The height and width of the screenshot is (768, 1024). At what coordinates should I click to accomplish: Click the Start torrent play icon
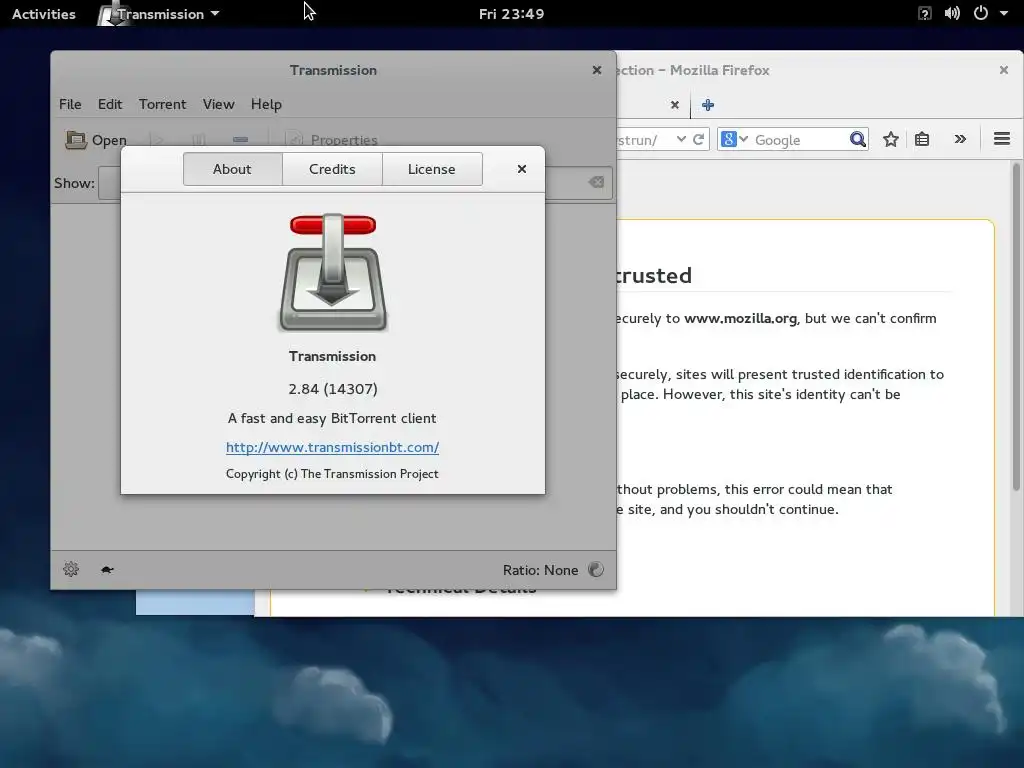157,140
